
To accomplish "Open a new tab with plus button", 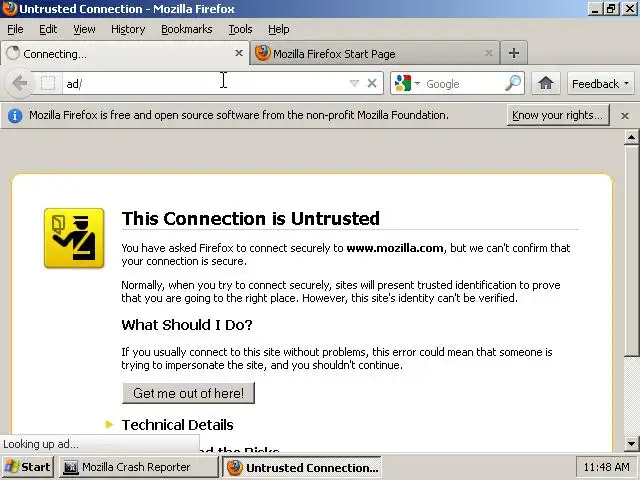I will pyautogui.click(x=514, y=53).
